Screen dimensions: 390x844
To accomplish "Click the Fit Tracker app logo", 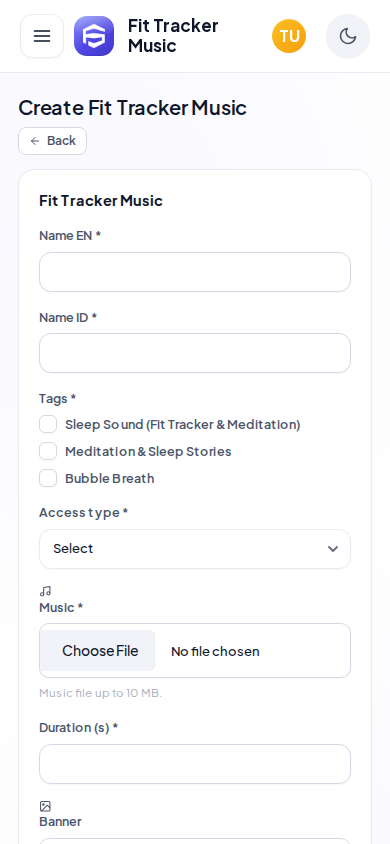I will click(94, 36).
